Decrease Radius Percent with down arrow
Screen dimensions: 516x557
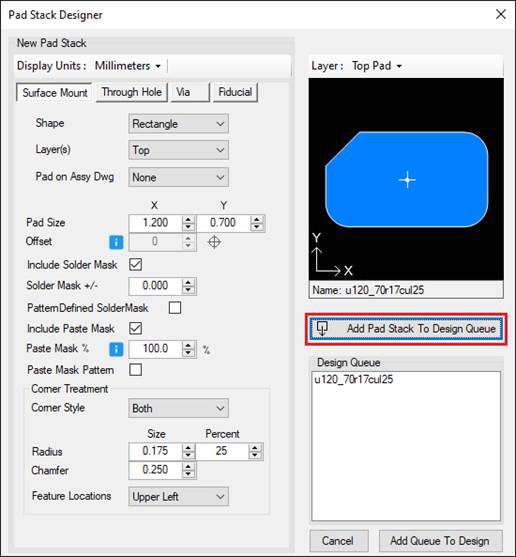(x=255, y=455)
